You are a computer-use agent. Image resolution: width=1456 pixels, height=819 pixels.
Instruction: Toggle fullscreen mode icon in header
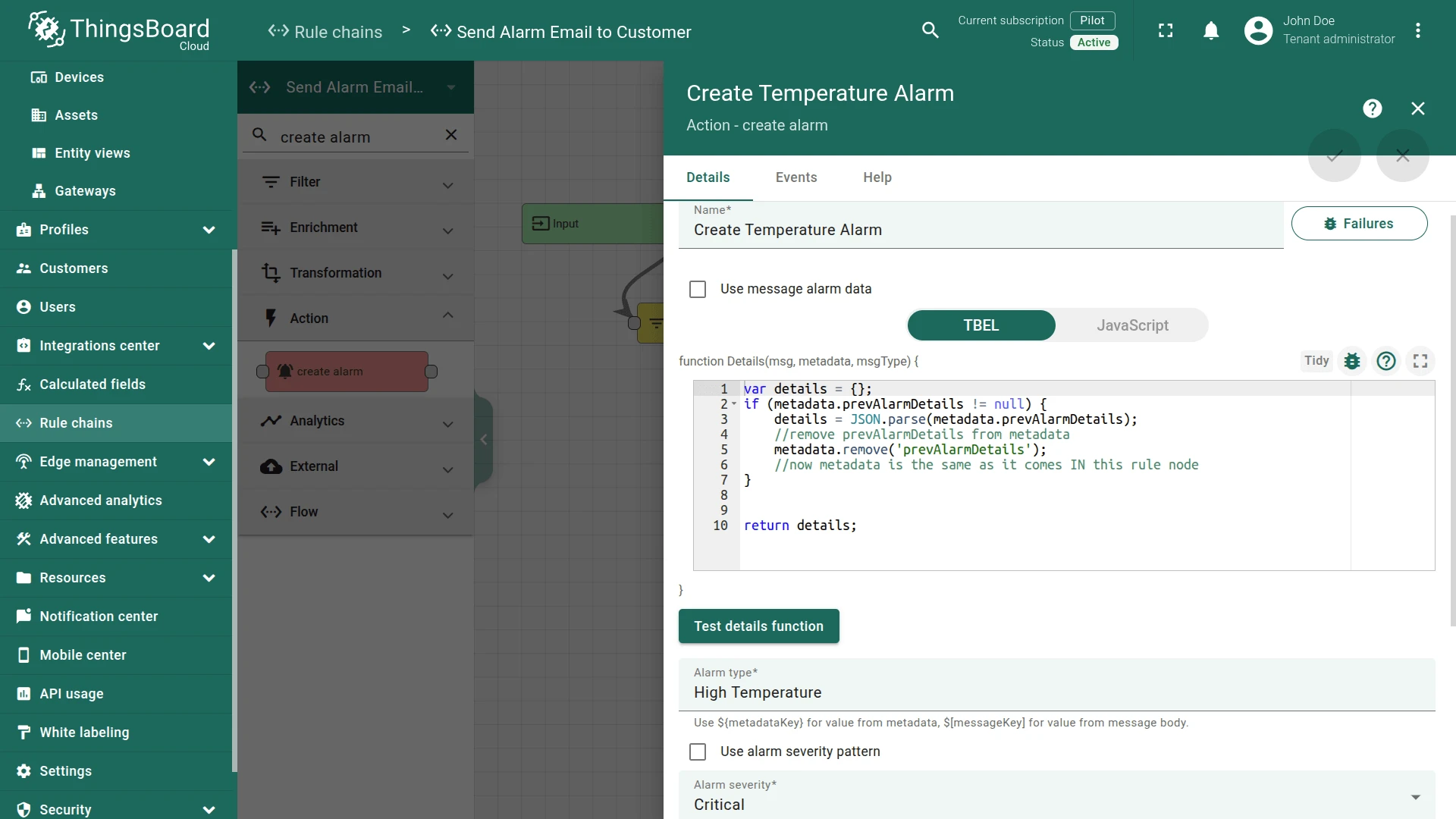(1166, 30)
